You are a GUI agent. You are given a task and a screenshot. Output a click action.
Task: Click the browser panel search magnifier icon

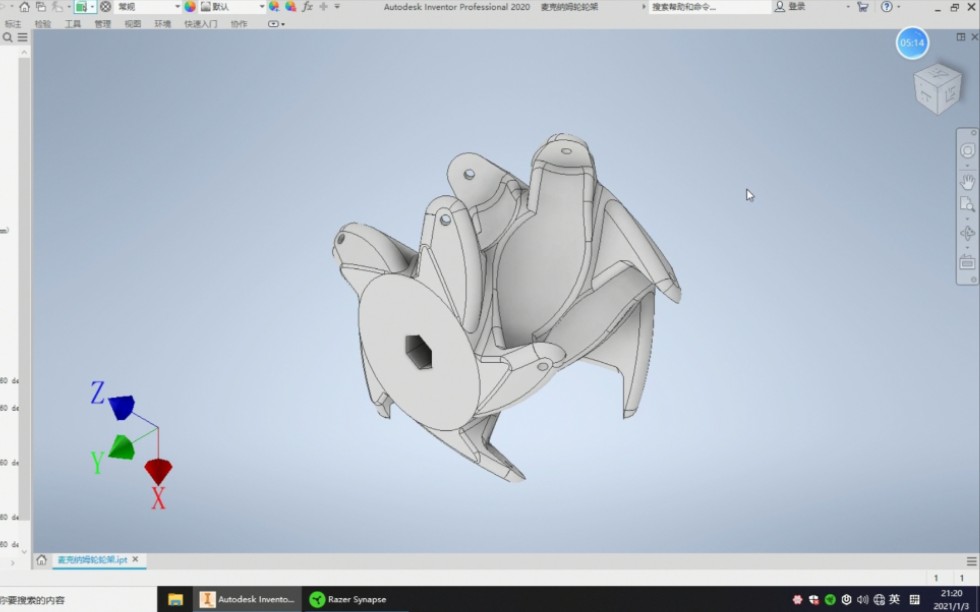(8, 38)
